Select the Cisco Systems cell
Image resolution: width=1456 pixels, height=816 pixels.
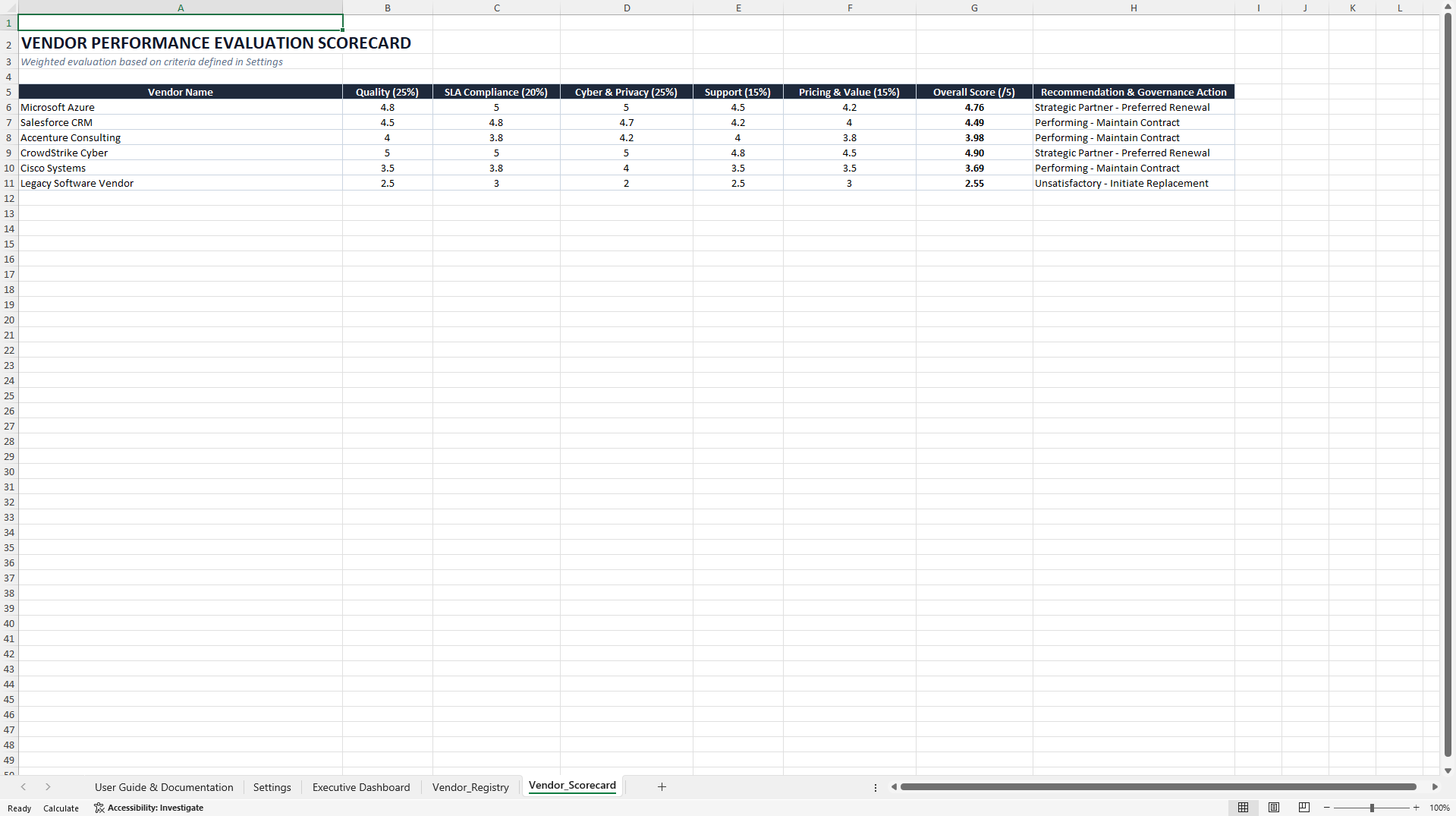(x=181, y=168)
